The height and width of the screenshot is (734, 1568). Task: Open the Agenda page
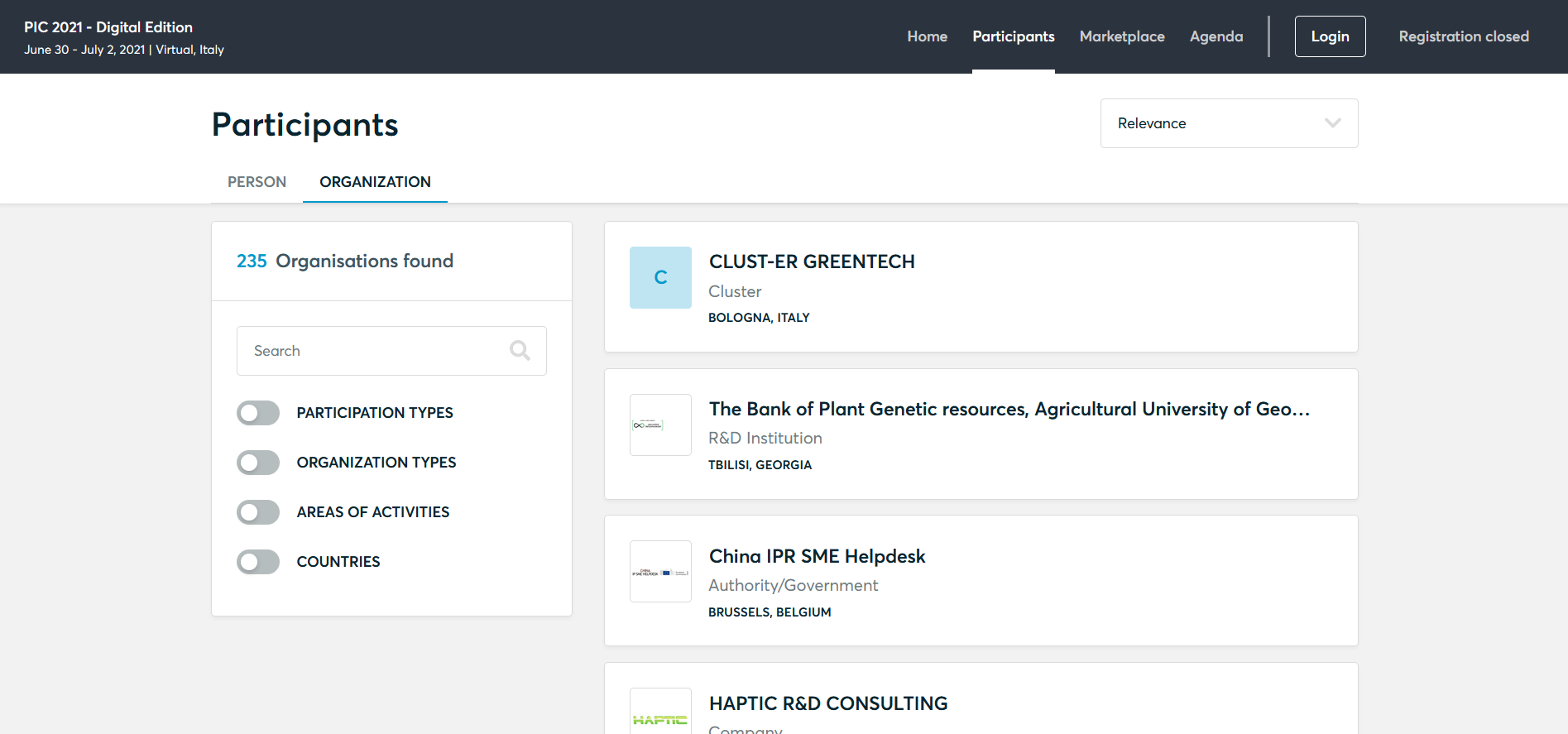(1216, 36)
